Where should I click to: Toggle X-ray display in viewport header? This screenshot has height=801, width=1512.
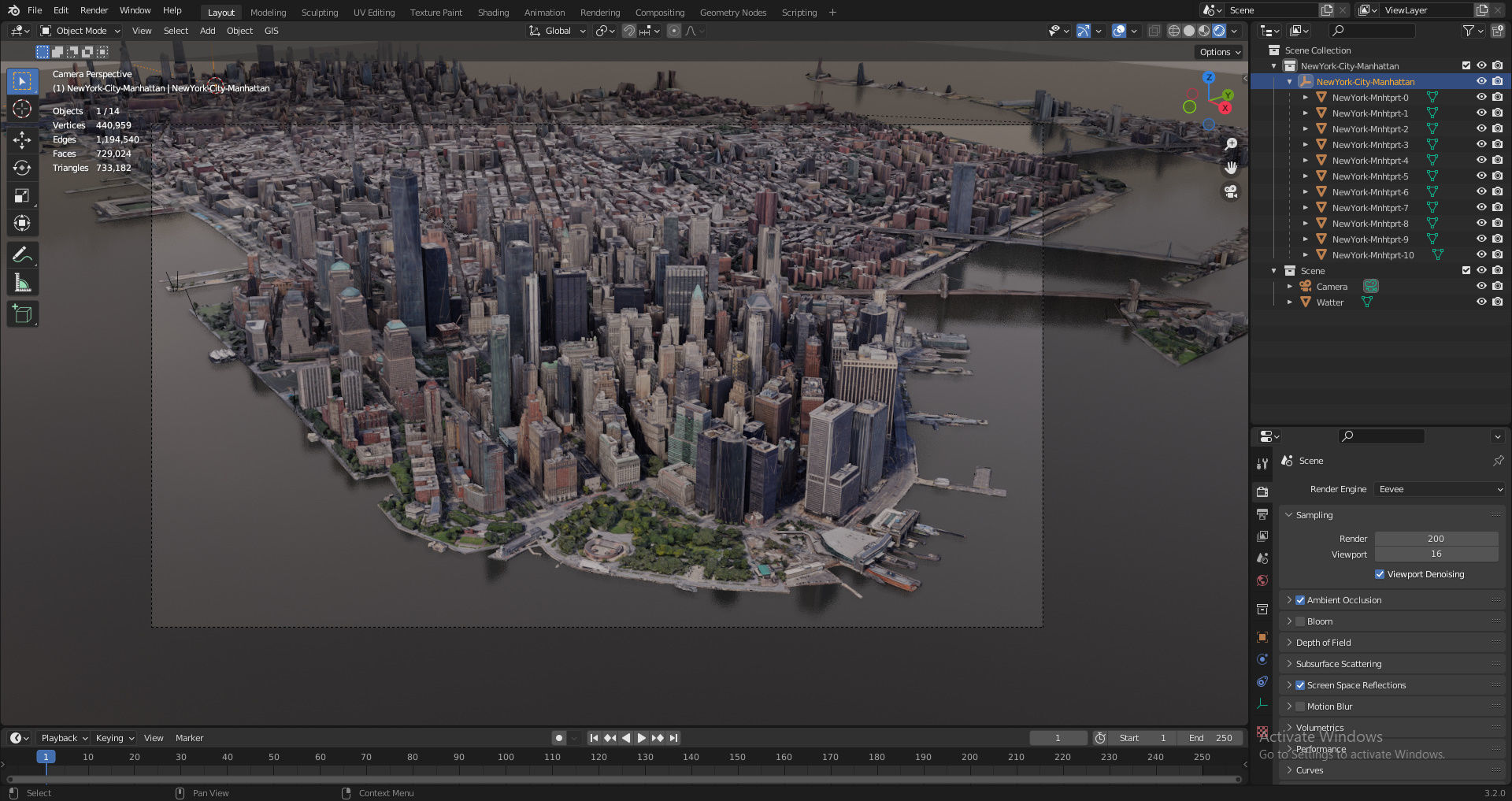(1154, 31)
